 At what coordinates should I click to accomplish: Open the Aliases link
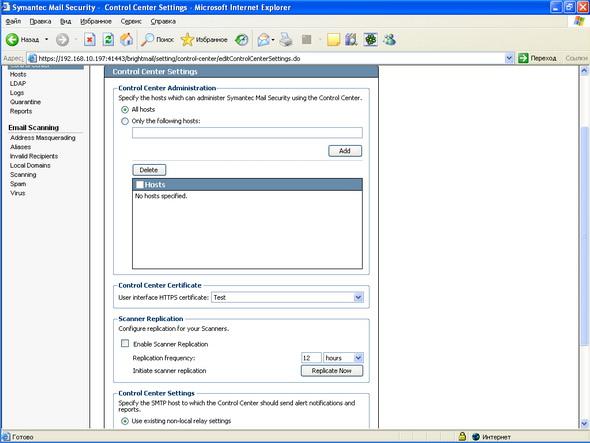pyautogui.click(x=20, y=147)
